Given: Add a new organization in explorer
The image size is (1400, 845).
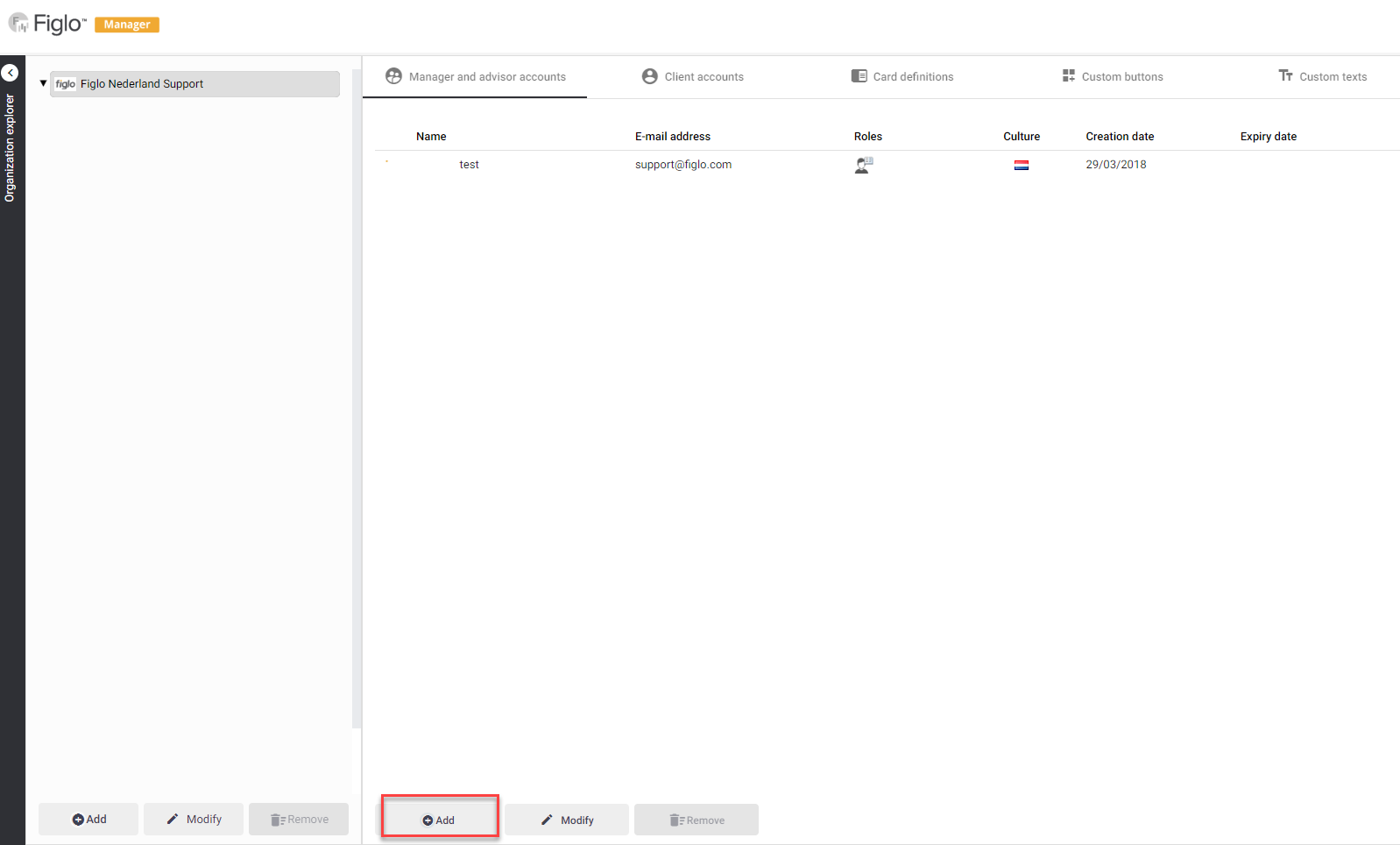Looking at the screenshot, I should [x=88, y=819].
